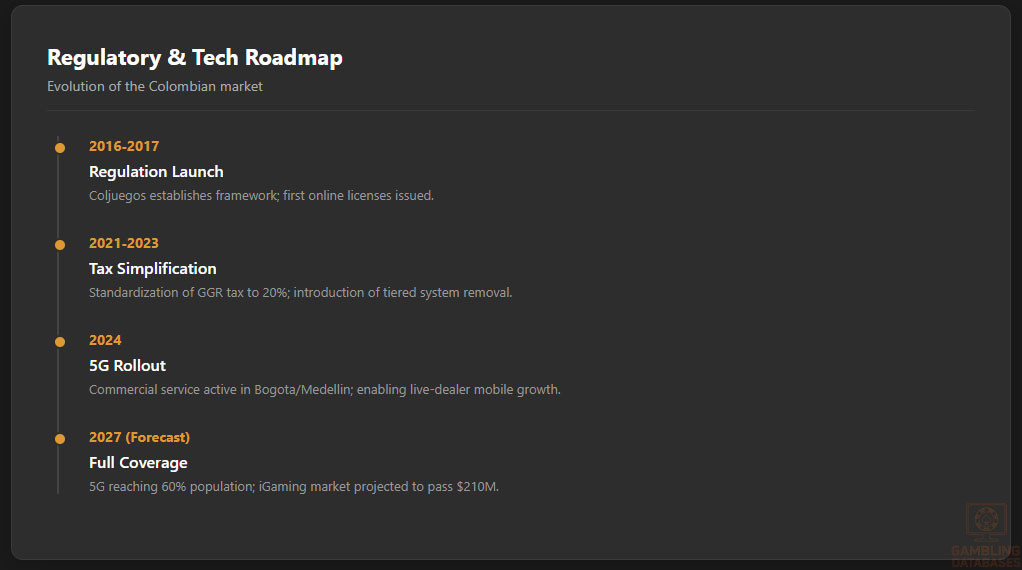Viewport: 1022px width, 570px height.
Task: Click the 2016-2017 timeline dot
Action: (x=60, y=148)
